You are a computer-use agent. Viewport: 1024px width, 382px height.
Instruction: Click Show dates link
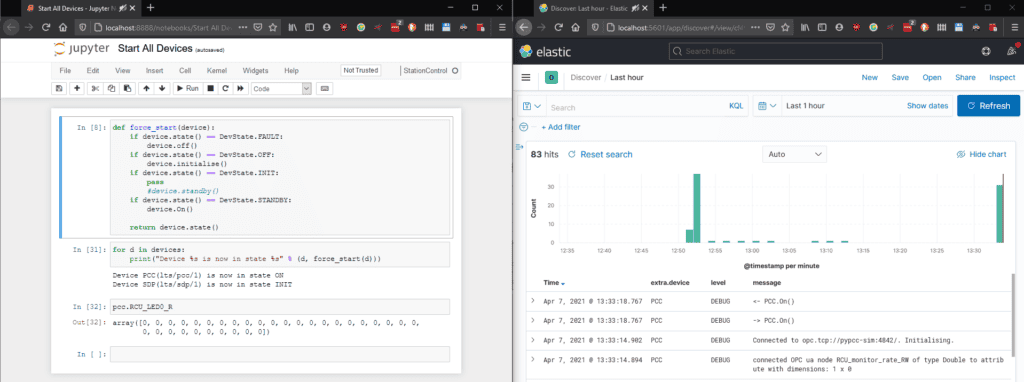click(x=927, y=106)
